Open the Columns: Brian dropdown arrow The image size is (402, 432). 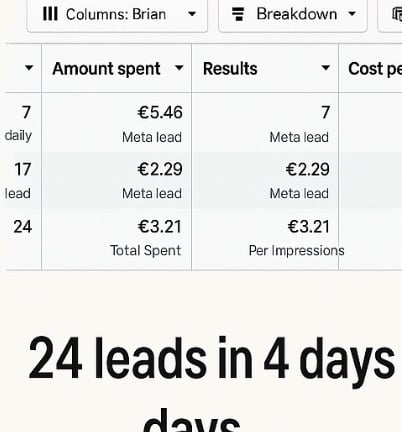[192, 14]
